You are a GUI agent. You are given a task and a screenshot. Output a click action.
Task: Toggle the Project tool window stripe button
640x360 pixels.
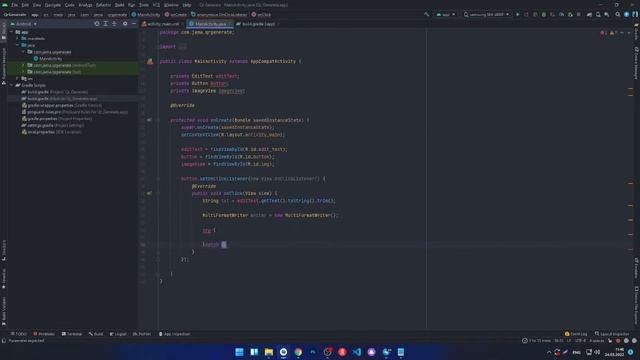(x=4, y=31)
